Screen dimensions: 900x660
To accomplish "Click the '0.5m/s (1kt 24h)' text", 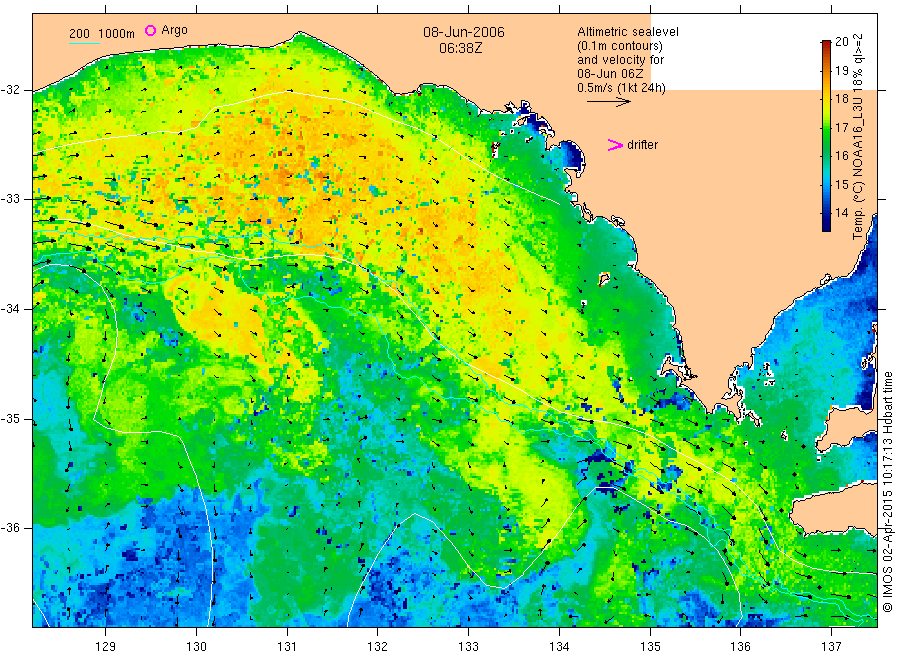I will [x=622, y=88].
